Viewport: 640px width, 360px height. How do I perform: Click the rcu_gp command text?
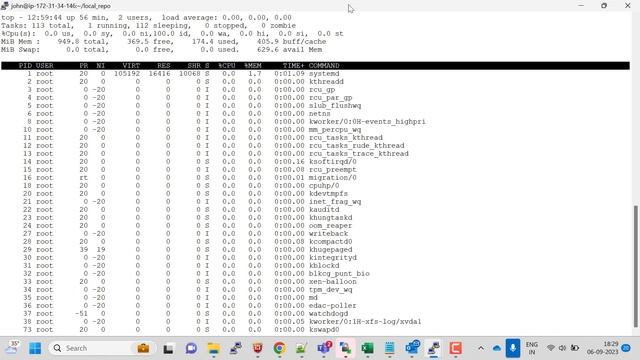pos(322,90)
